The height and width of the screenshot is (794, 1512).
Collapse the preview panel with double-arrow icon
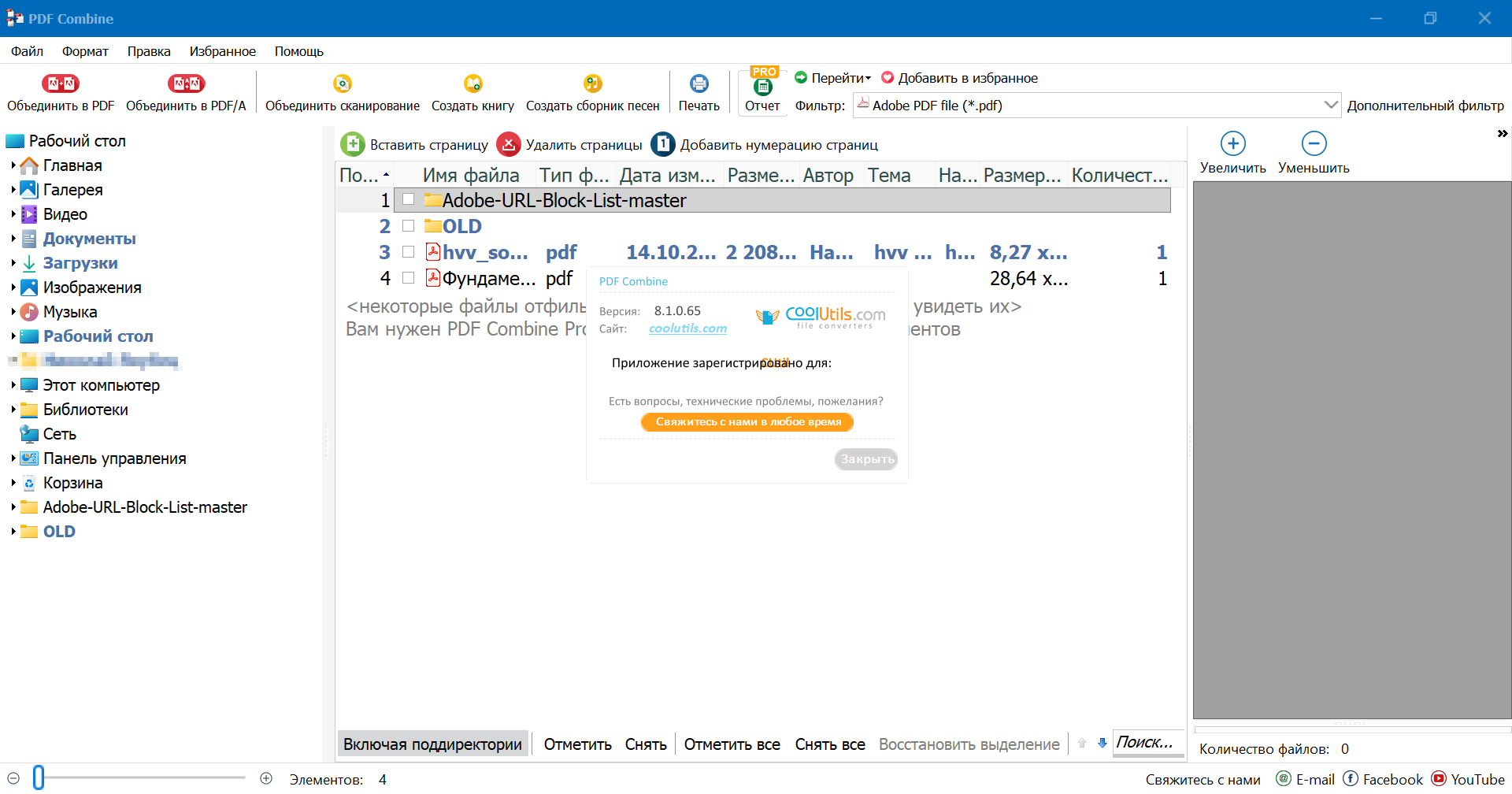pyautogui.click(x=1503, y=134)
